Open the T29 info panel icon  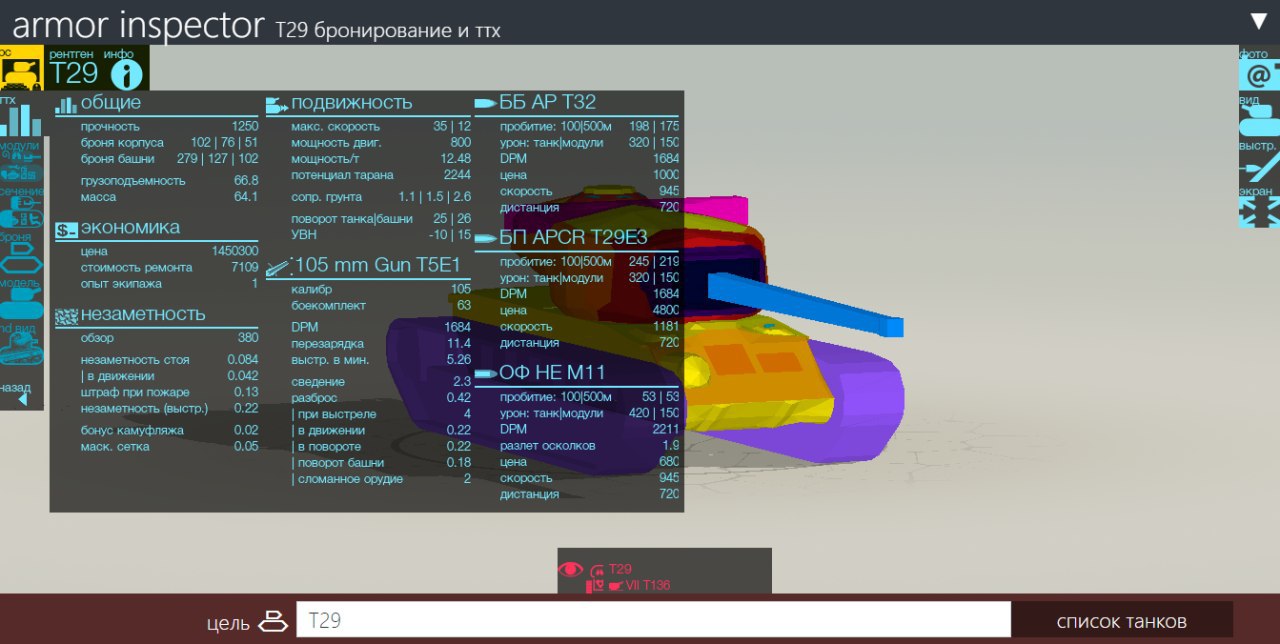(x=126, y=74)
